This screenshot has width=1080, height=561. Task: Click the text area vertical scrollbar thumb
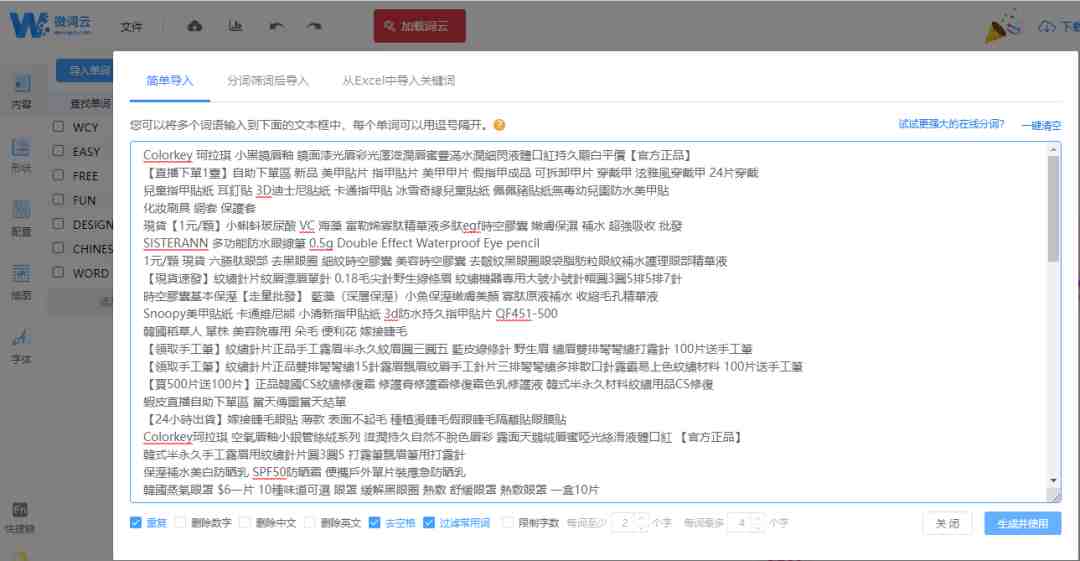coord(1054,209)
